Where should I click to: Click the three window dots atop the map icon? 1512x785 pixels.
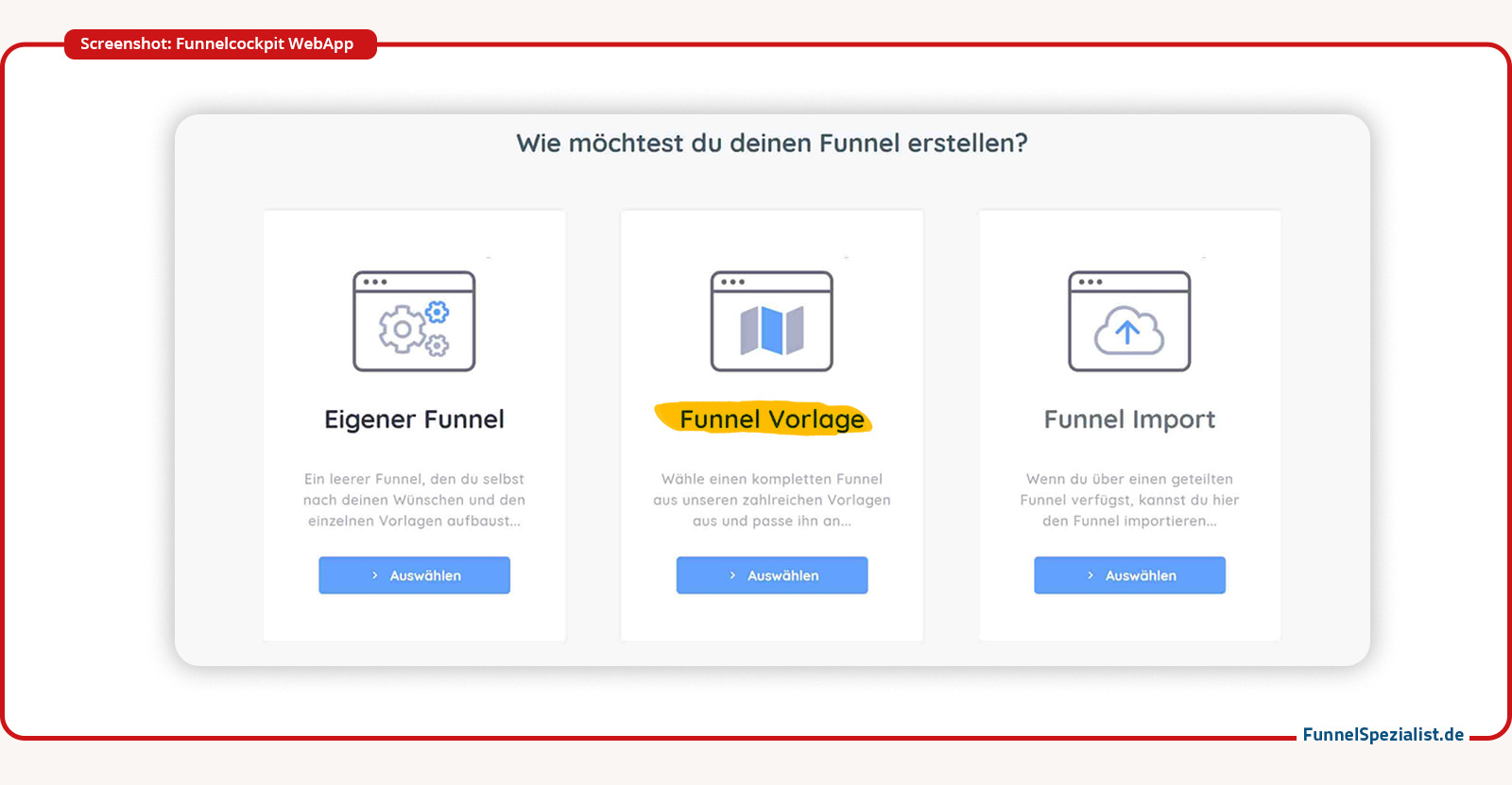click(x=732, y=282)
